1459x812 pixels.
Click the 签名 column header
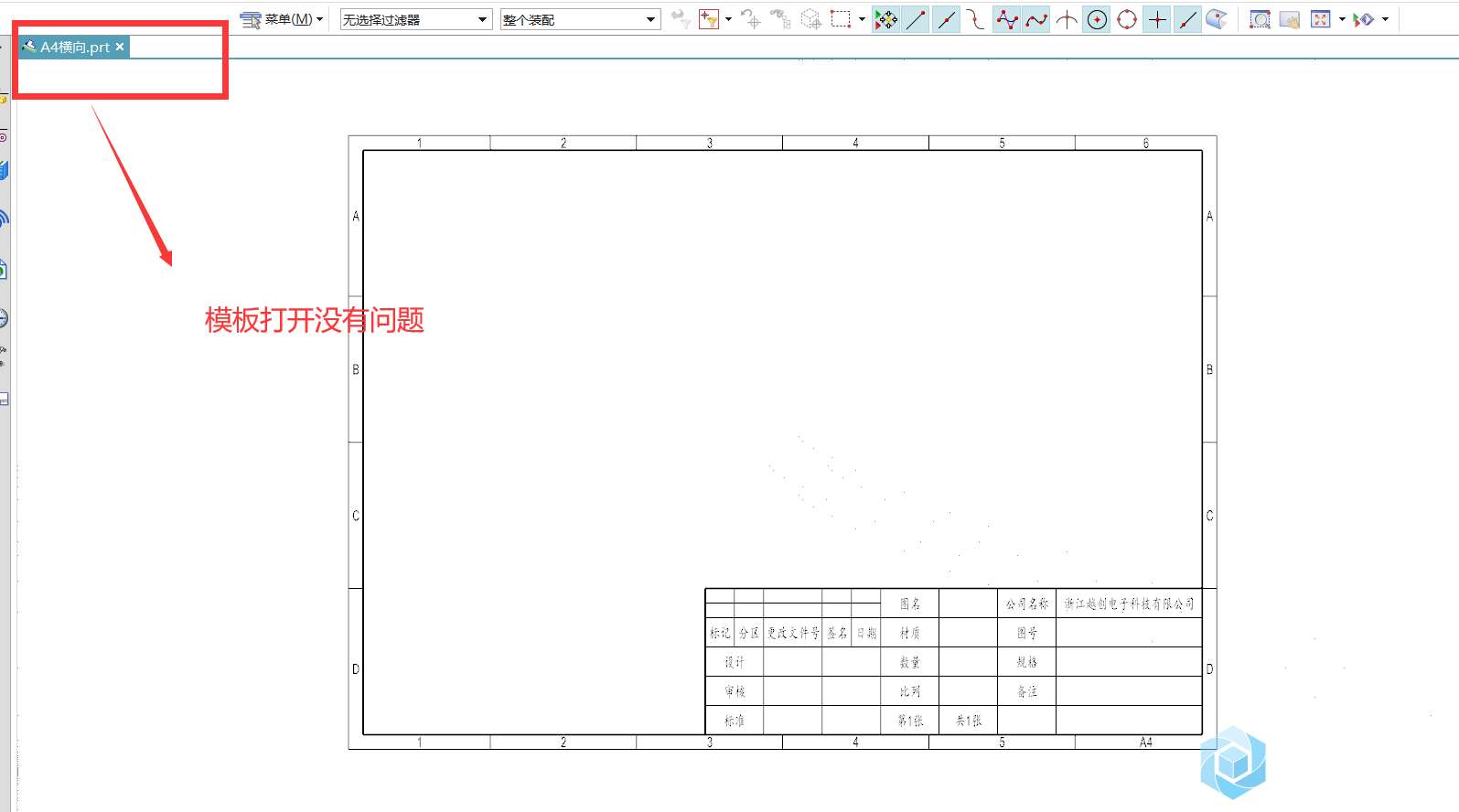[x=837, y=633]
